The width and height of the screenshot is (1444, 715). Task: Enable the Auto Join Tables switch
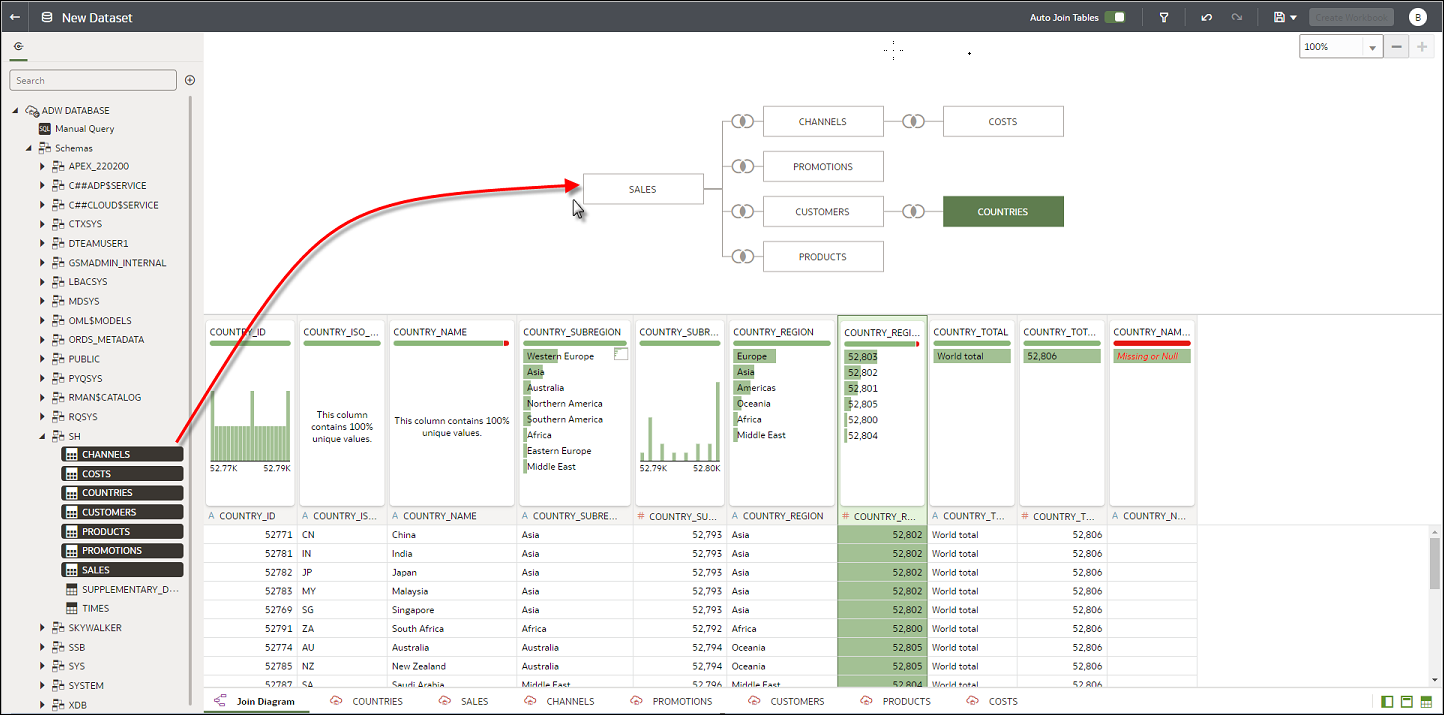click(x=1114, y=17)
